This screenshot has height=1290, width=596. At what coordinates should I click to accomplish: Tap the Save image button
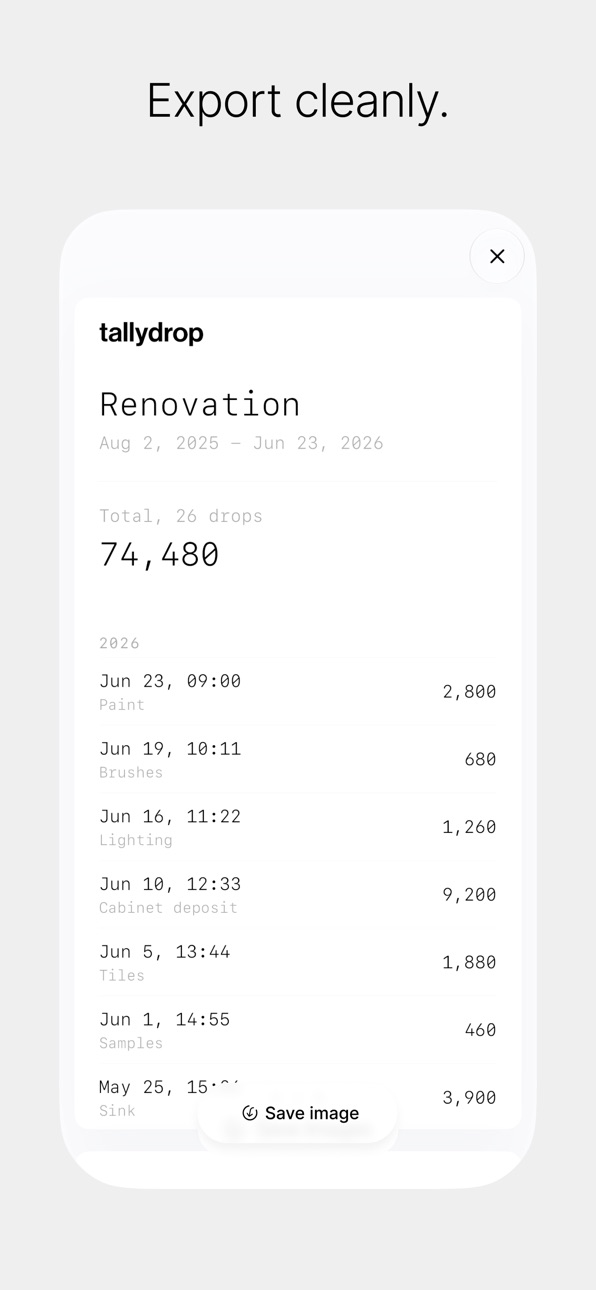(298, 1113)
